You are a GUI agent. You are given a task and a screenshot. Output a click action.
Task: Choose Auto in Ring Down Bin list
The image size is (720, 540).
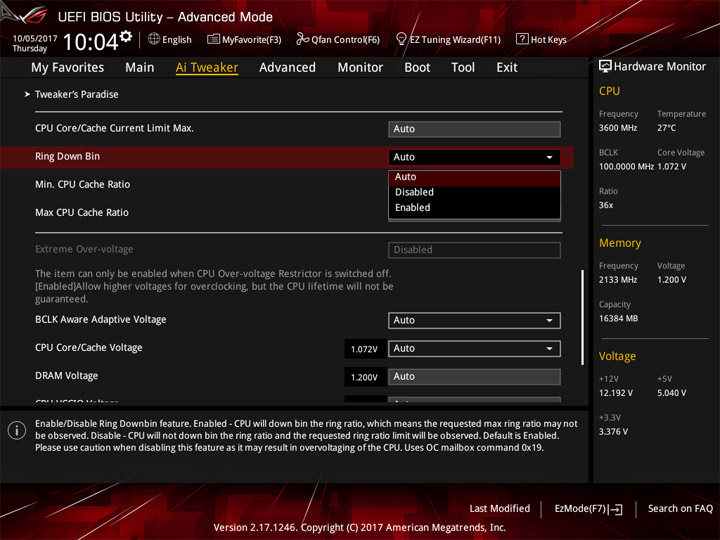[x=474, y=177]
